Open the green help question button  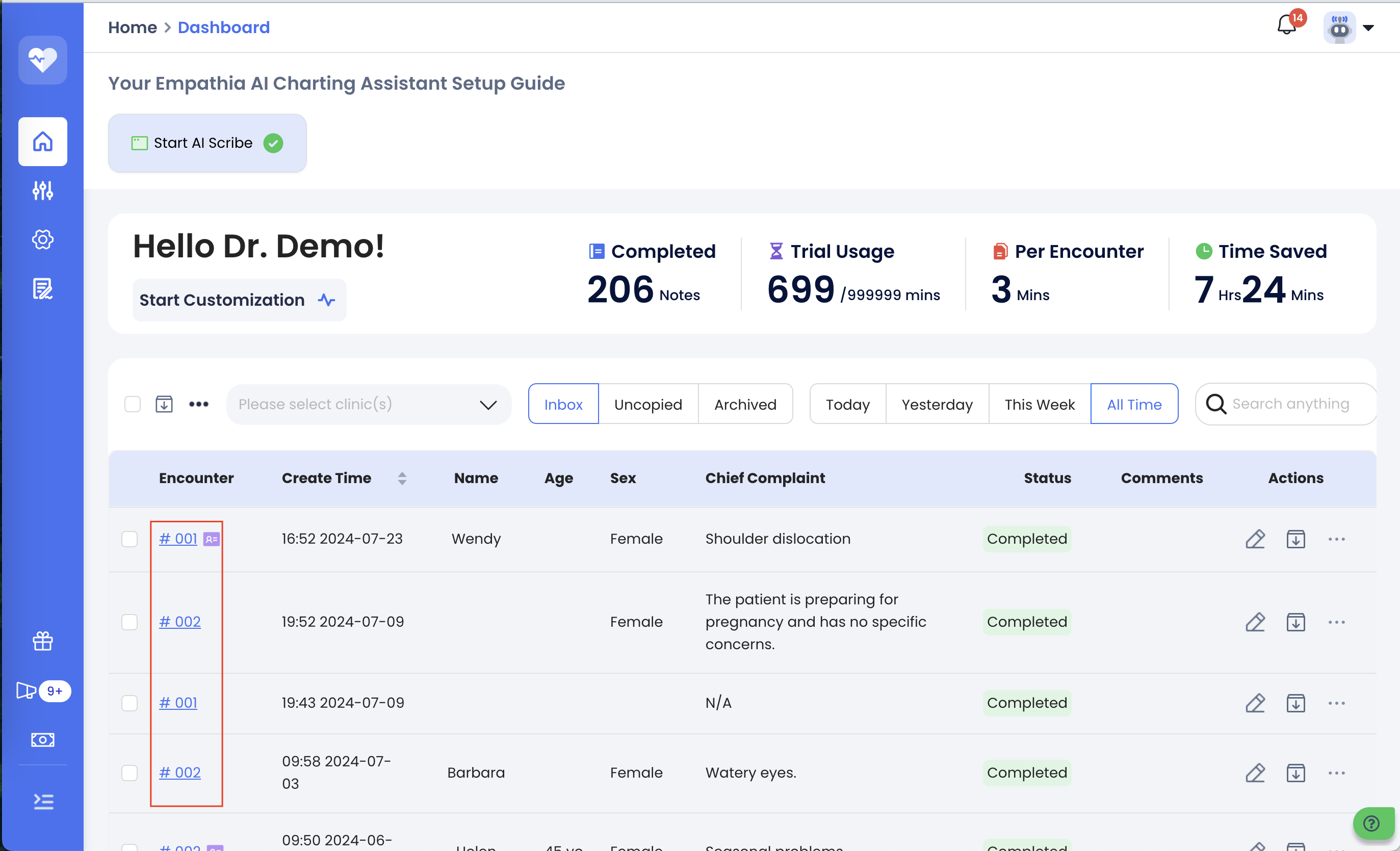[1371, 822]
